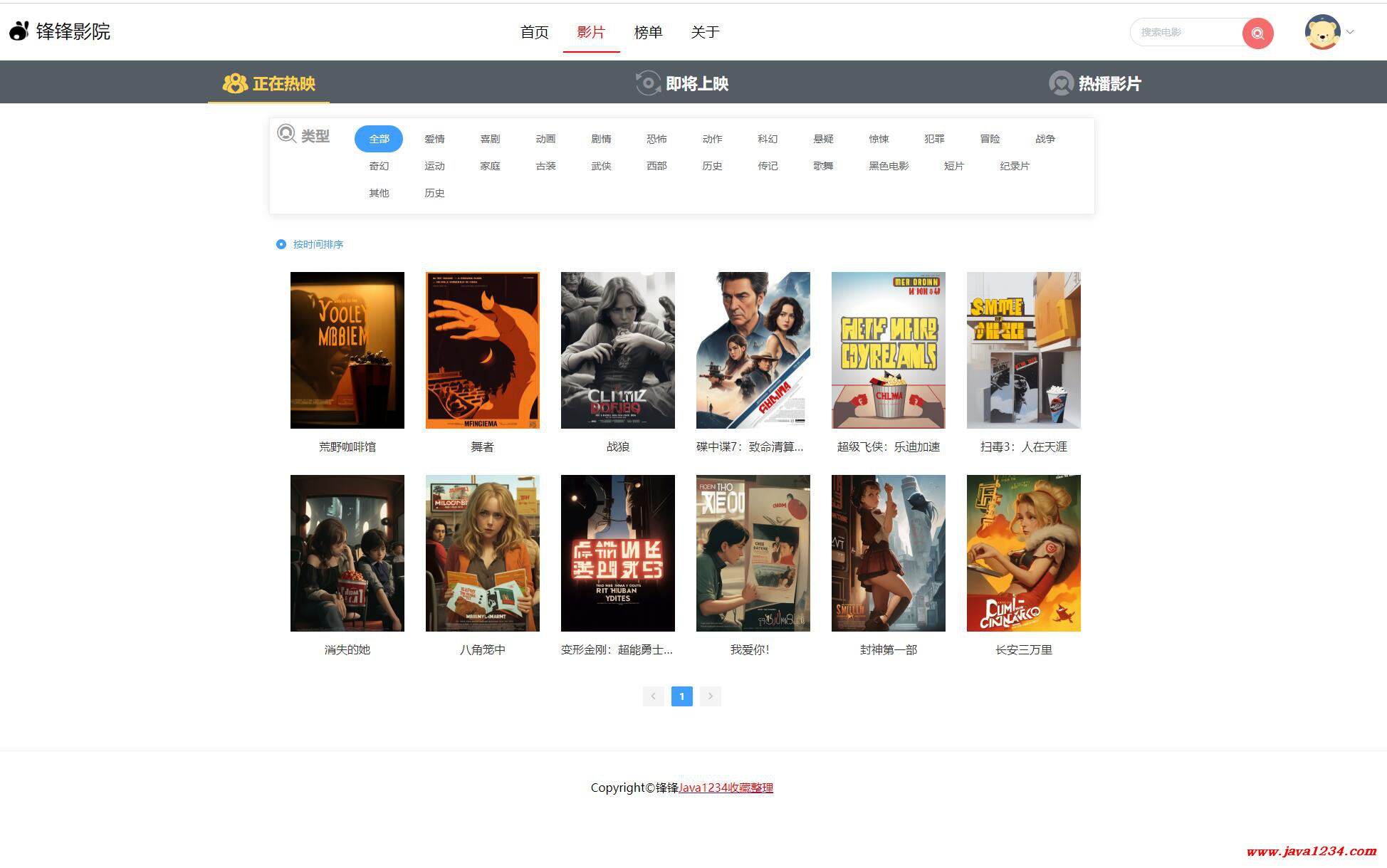The image size is (1387, 868).
Task: Filter by 战争 genre
Action: pos(1045,139)
